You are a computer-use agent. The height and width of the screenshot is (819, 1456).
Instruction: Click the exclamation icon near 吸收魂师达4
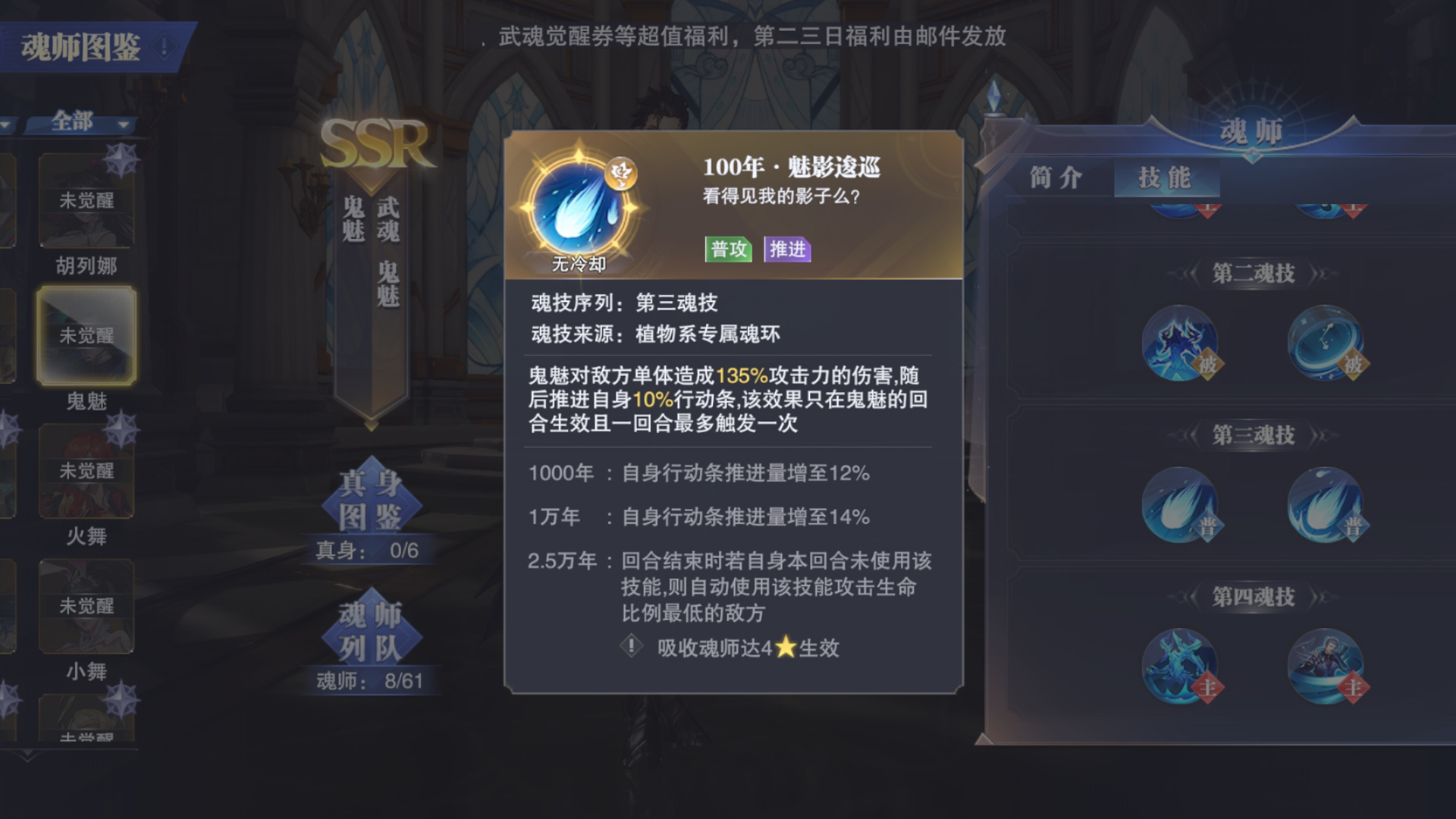(631, 646)
